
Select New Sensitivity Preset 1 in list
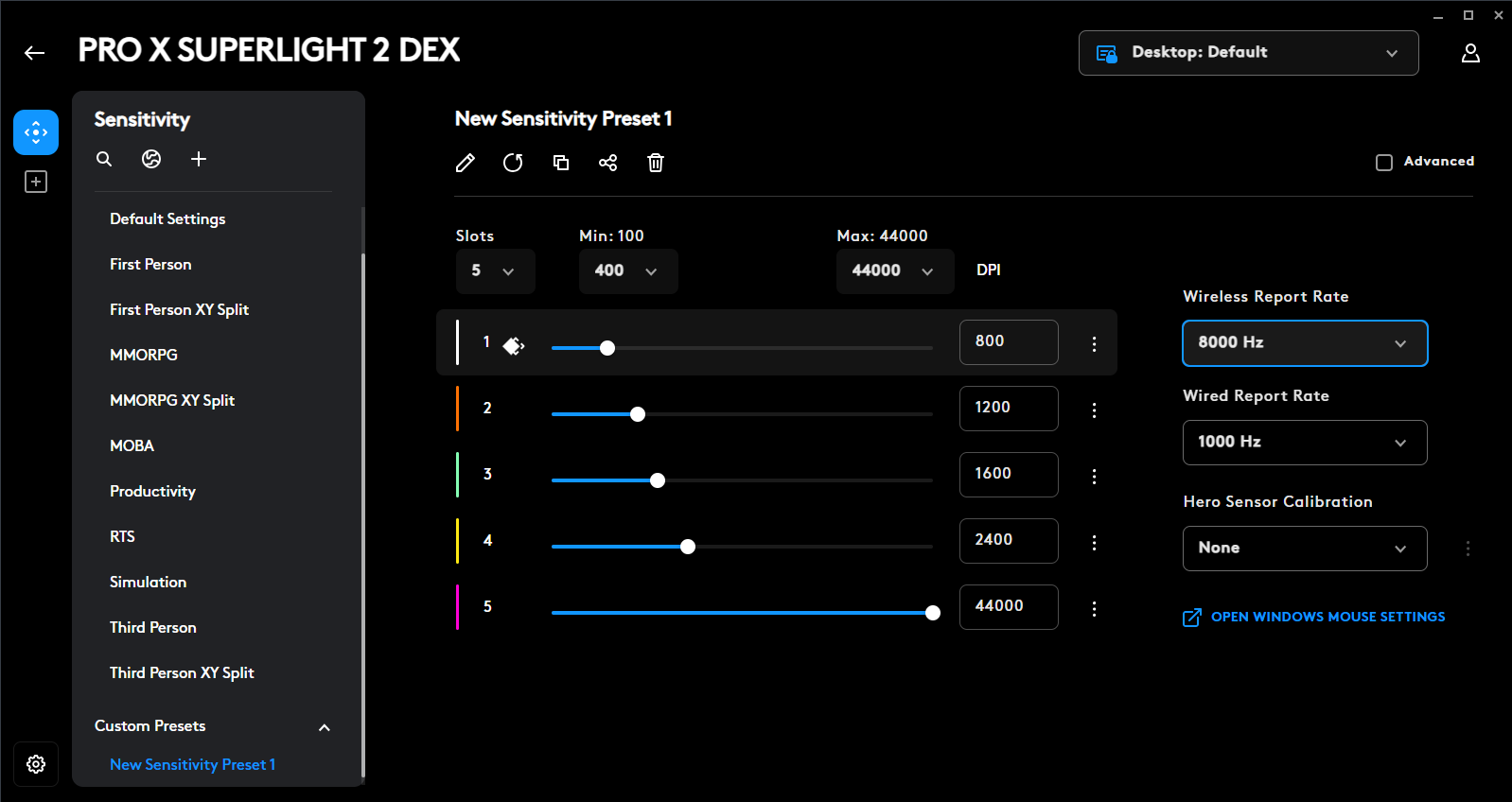[192, 764]
